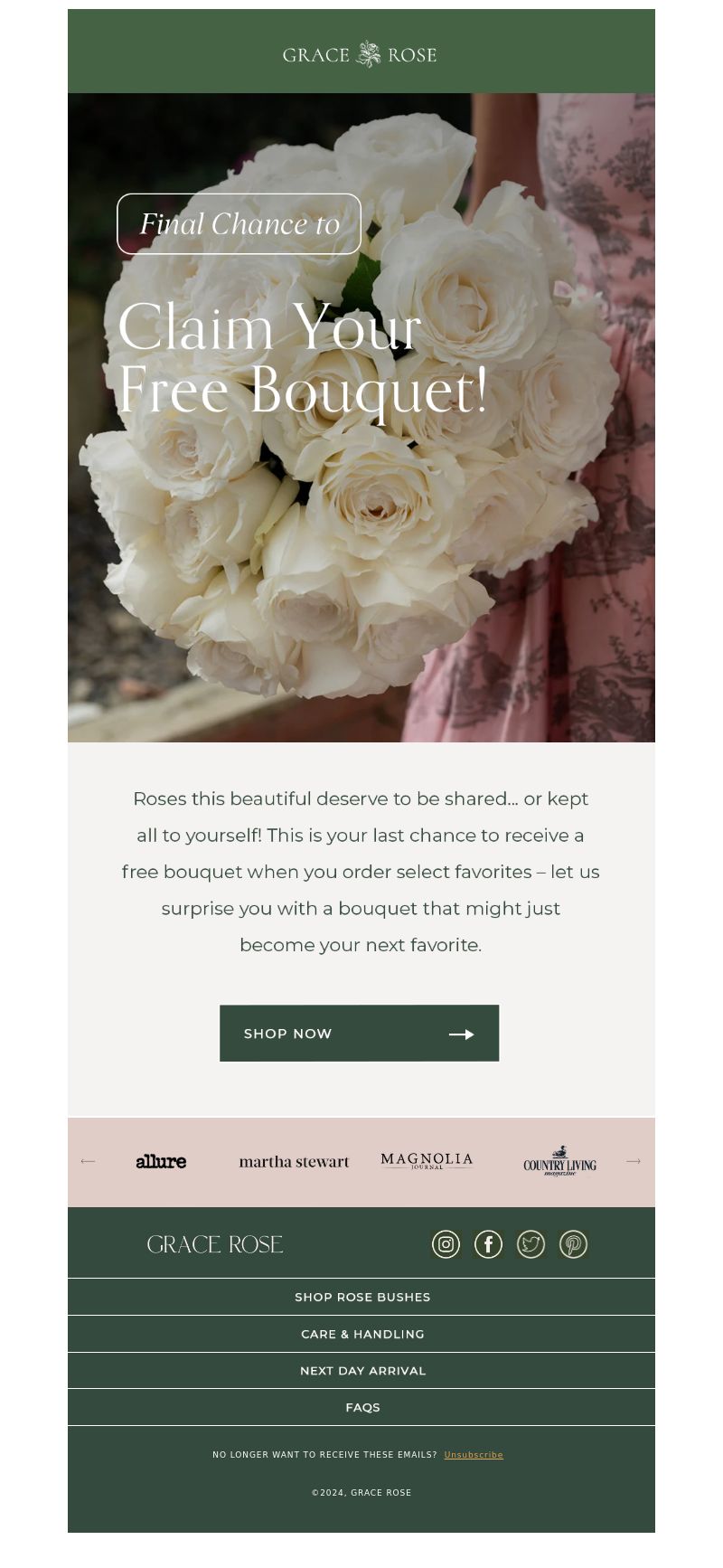The height and width of the screenshot is (1568, 723).
Task: Click the Grace Rose footer logo
Action: pyautogui.click(x=215, y=1244)
